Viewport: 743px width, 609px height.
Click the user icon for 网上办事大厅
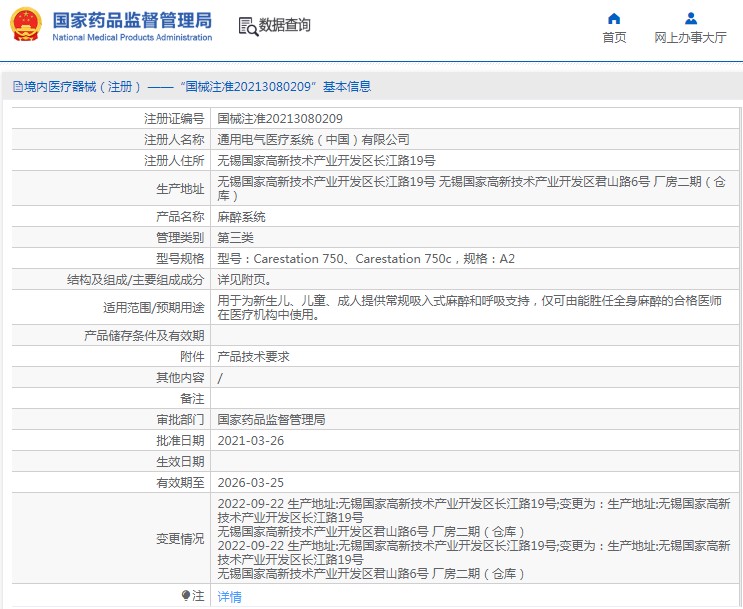pos(691,18)
